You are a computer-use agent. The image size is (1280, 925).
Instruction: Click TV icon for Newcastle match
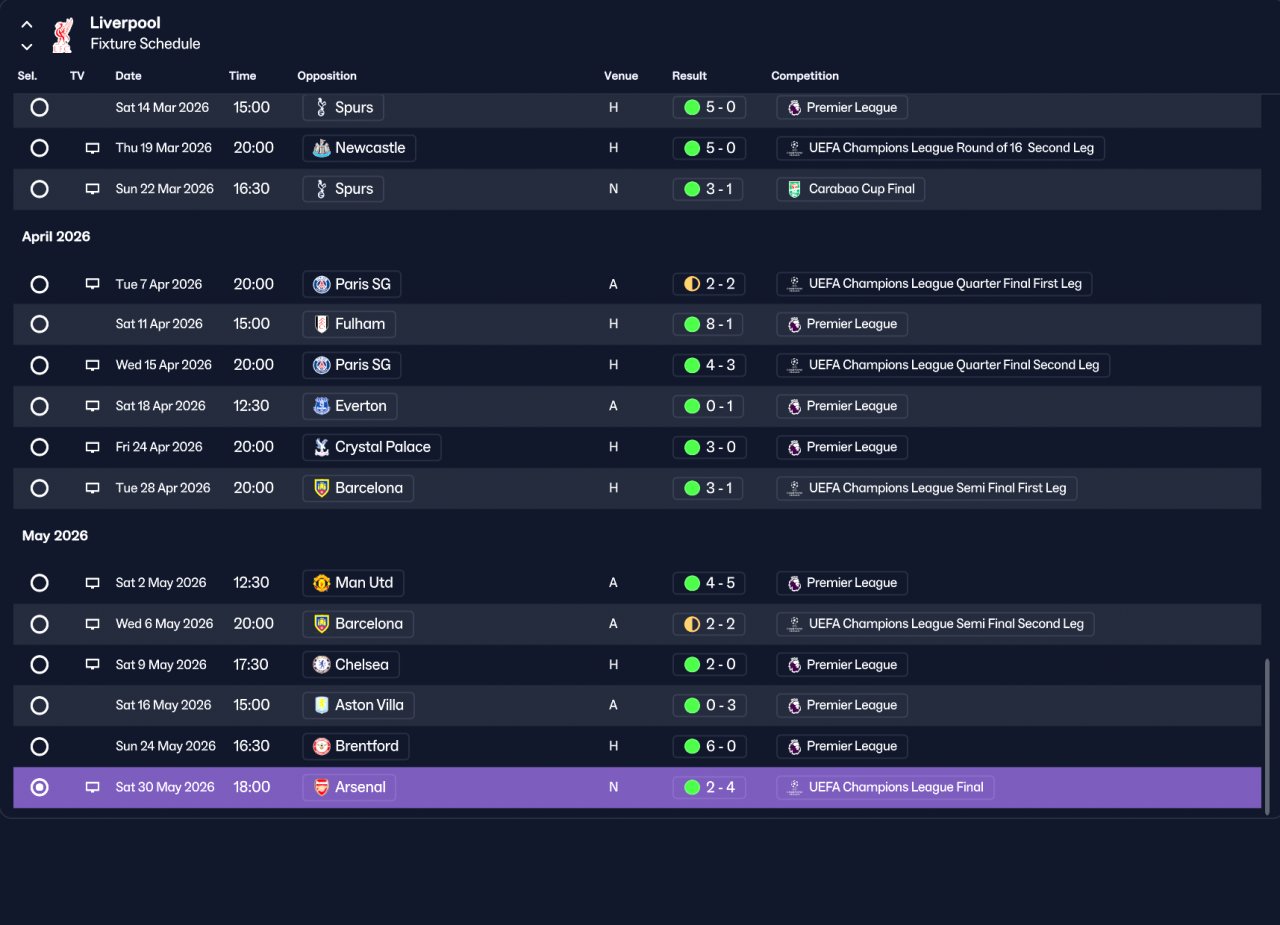92,148
